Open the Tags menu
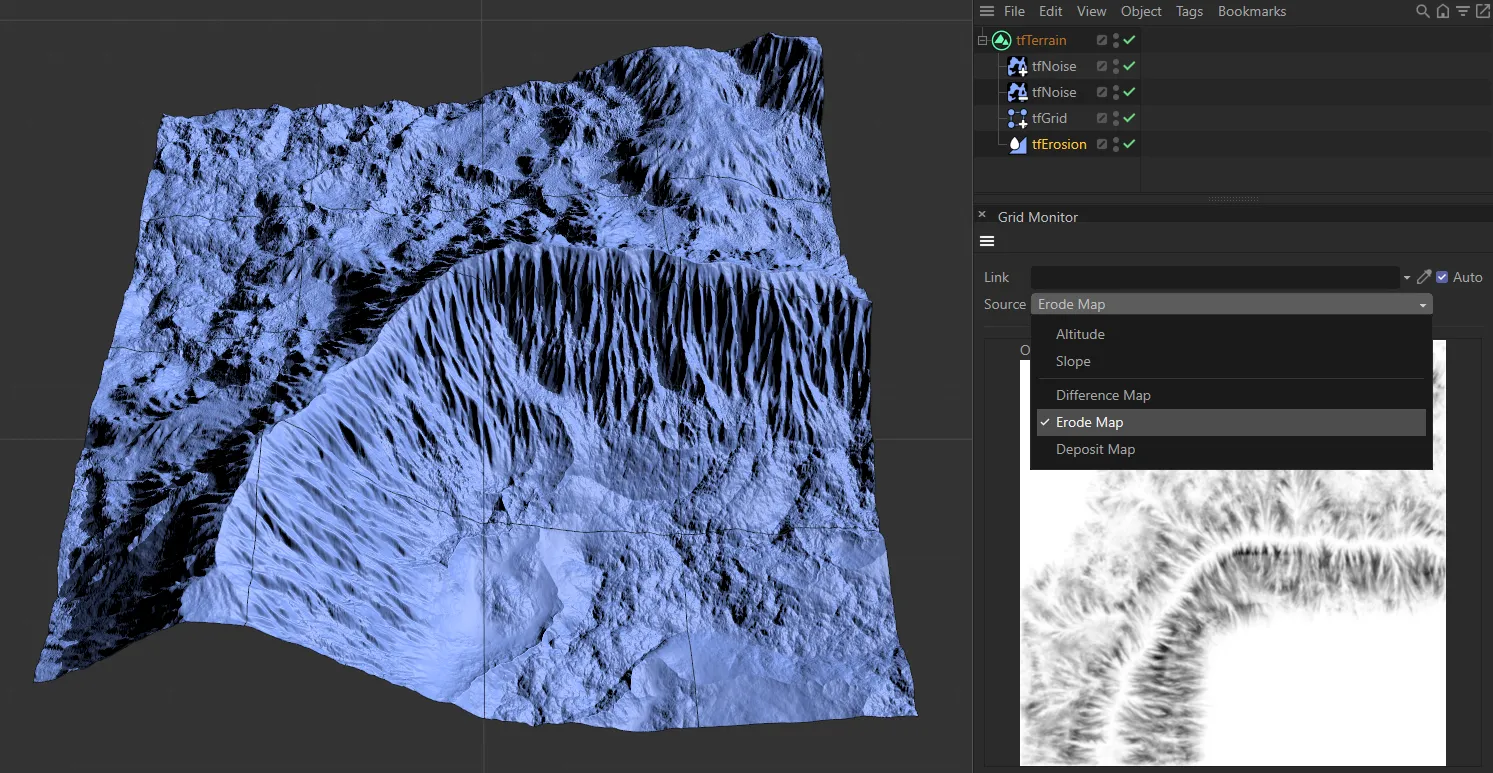The height and width of the screenshot is (773, 1493). 1189,11
